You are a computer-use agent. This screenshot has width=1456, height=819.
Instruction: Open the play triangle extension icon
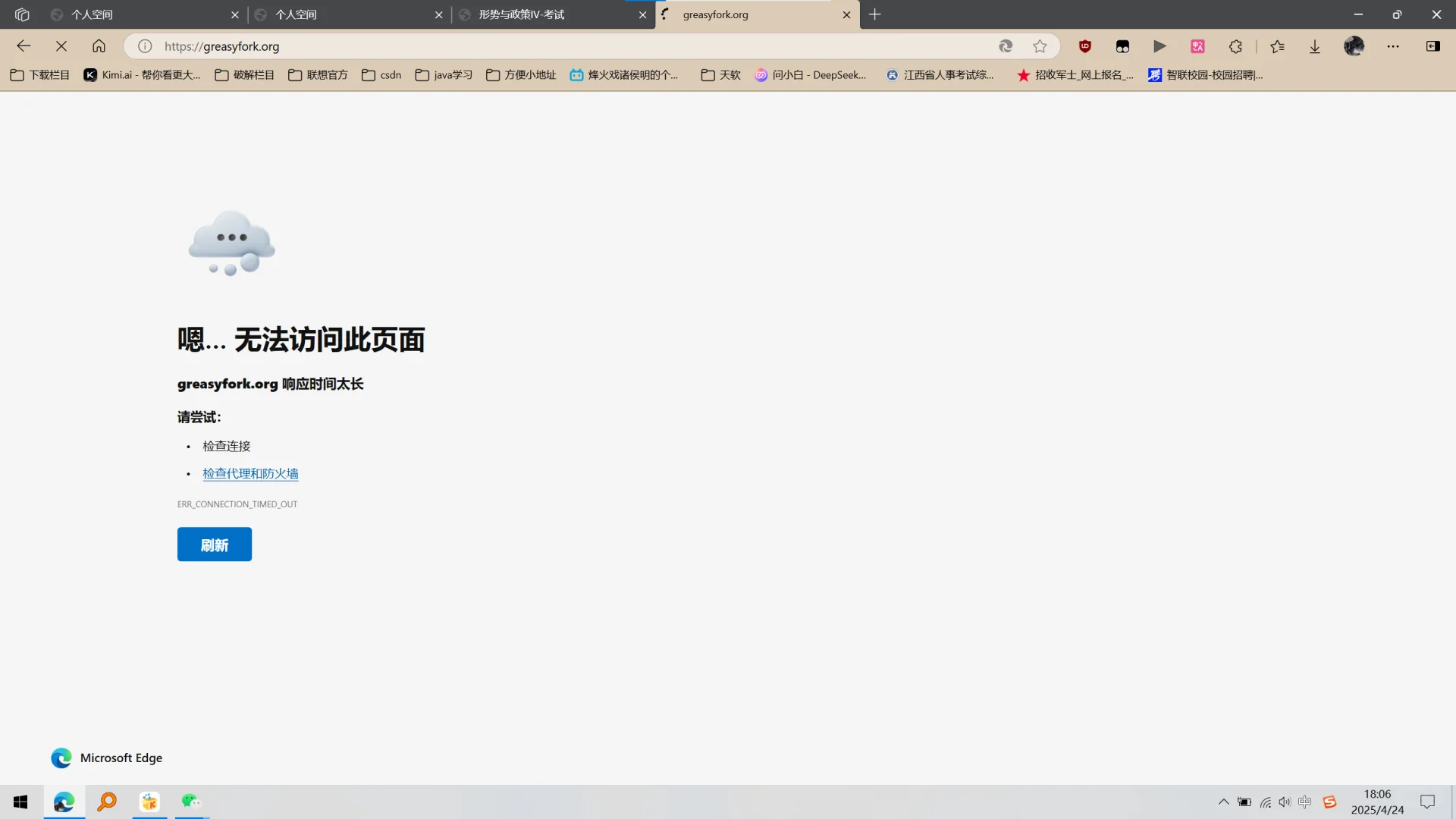pyautogui.click(x=1159, y=46)
